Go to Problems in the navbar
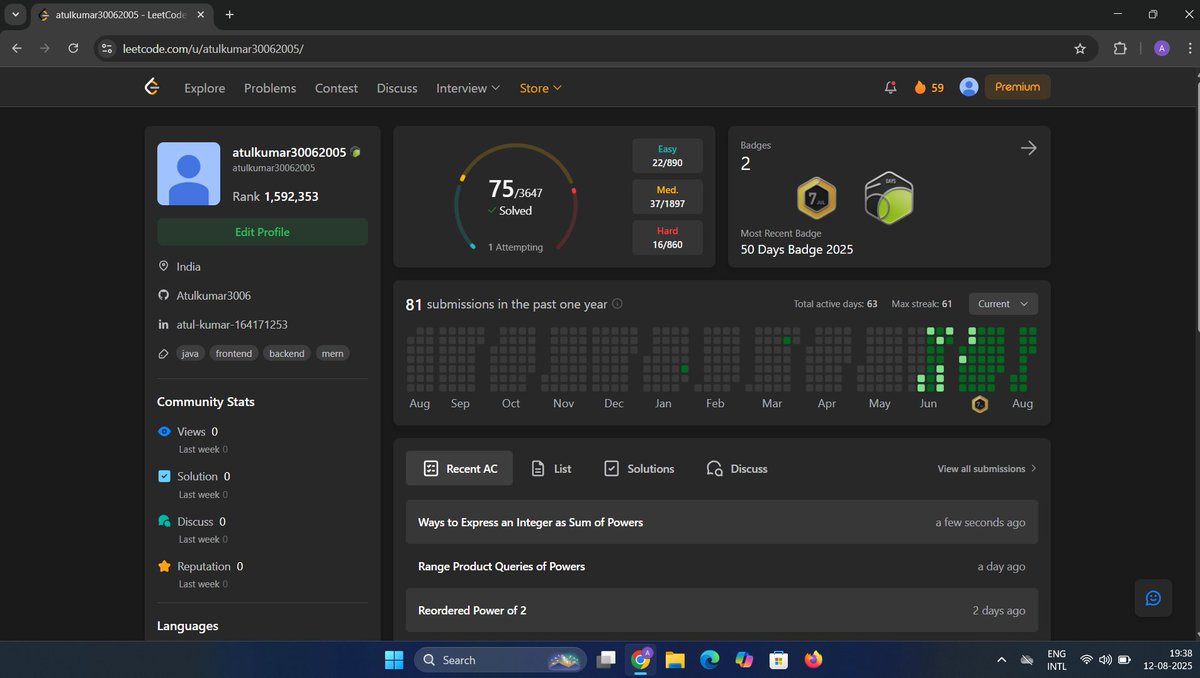Screen dimensions: 1200x678 coord(270,88)
